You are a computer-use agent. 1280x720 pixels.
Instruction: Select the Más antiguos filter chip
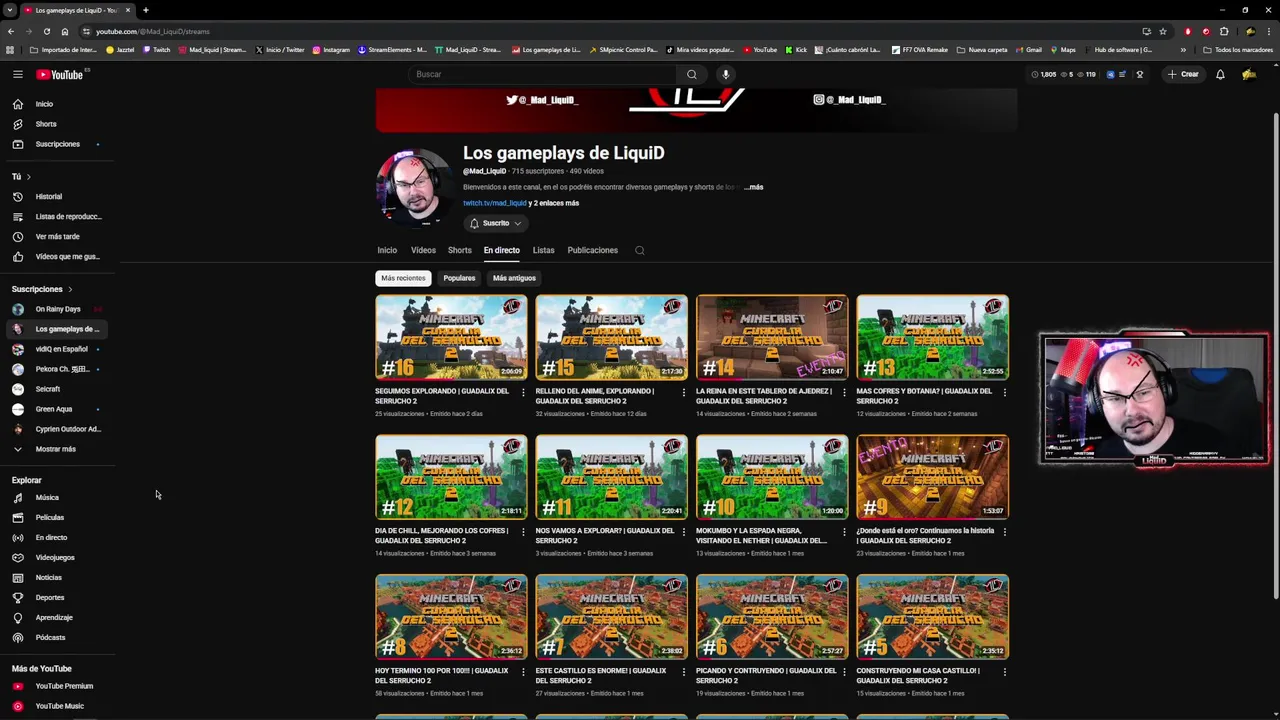coord(514,278)
